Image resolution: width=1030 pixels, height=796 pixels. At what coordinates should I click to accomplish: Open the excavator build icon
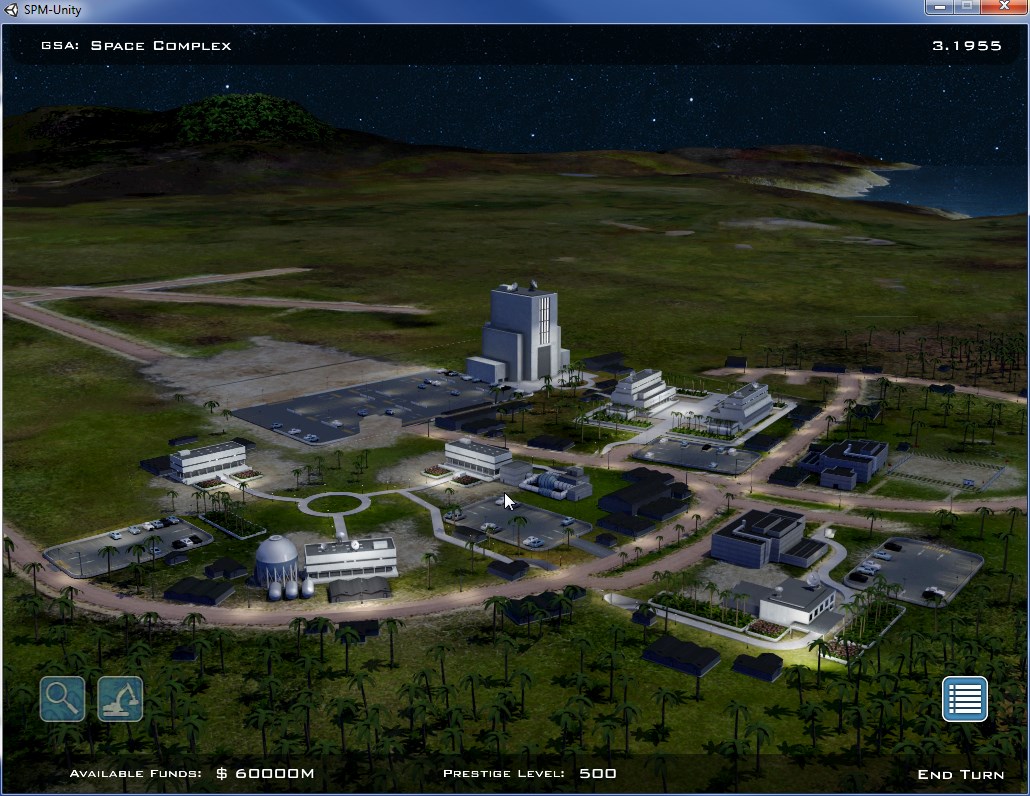tap(120, 699)
